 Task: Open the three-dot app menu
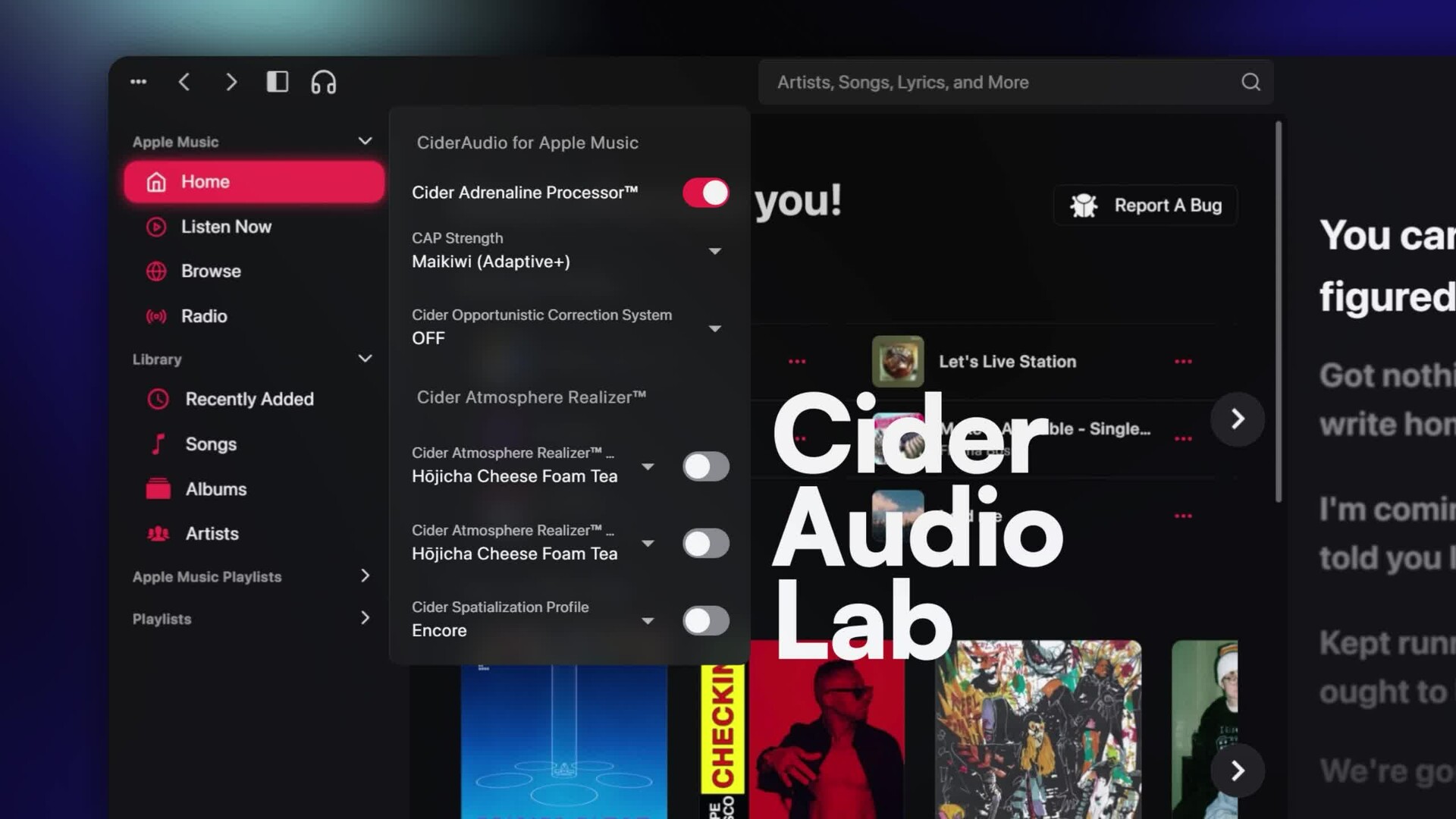click(138, 82)
